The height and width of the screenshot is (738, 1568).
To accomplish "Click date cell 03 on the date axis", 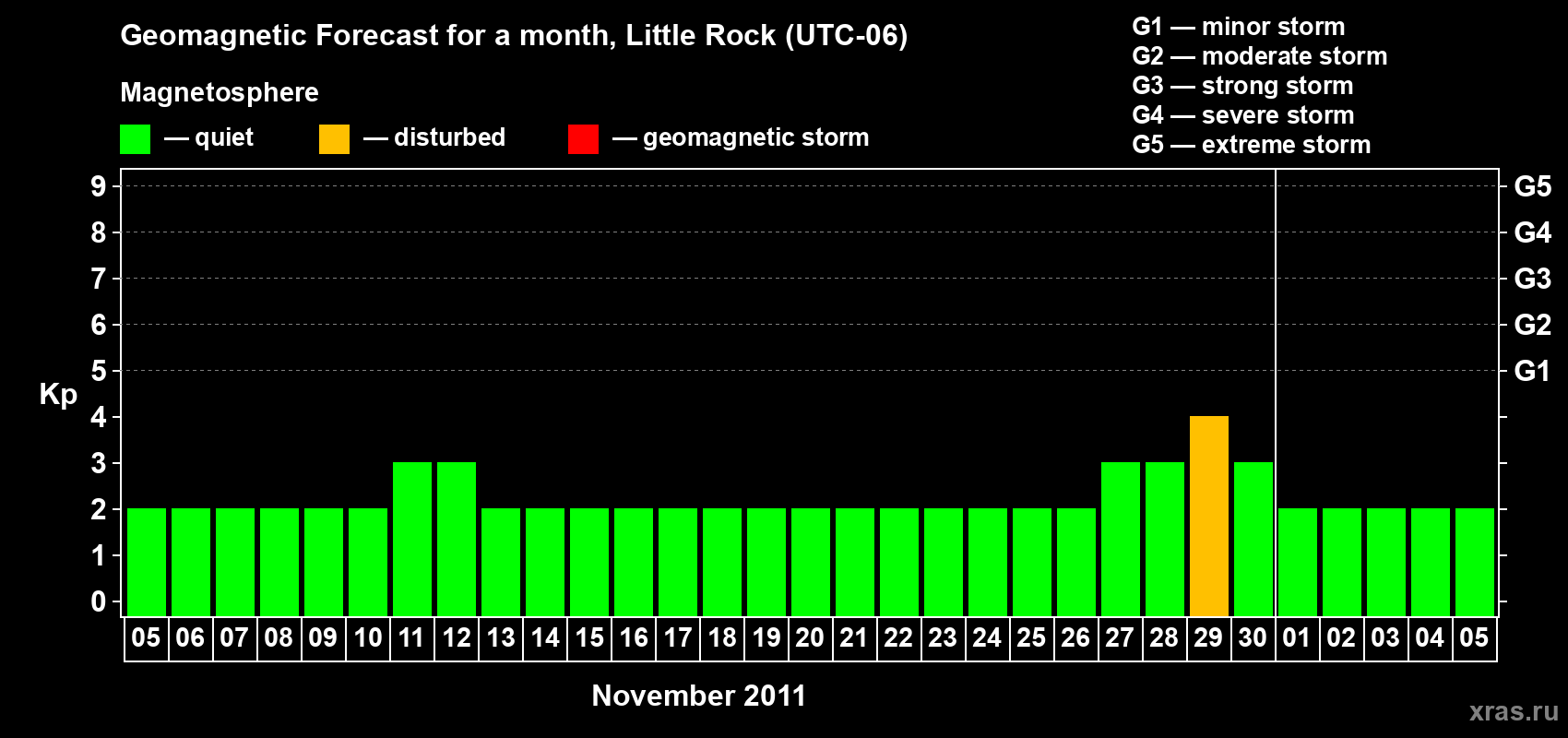I will pos(1385,638).
